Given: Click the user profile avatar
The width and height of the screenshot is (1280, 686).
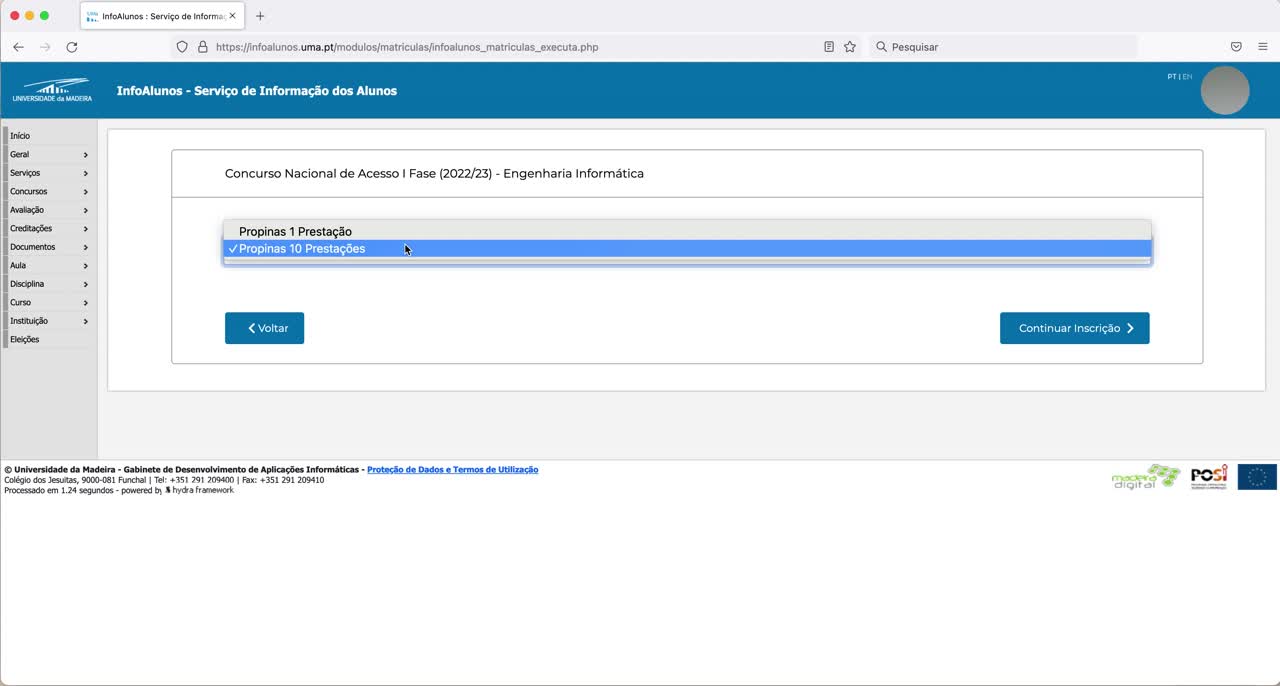Looking at the screenshot, I should [1224, 91].
